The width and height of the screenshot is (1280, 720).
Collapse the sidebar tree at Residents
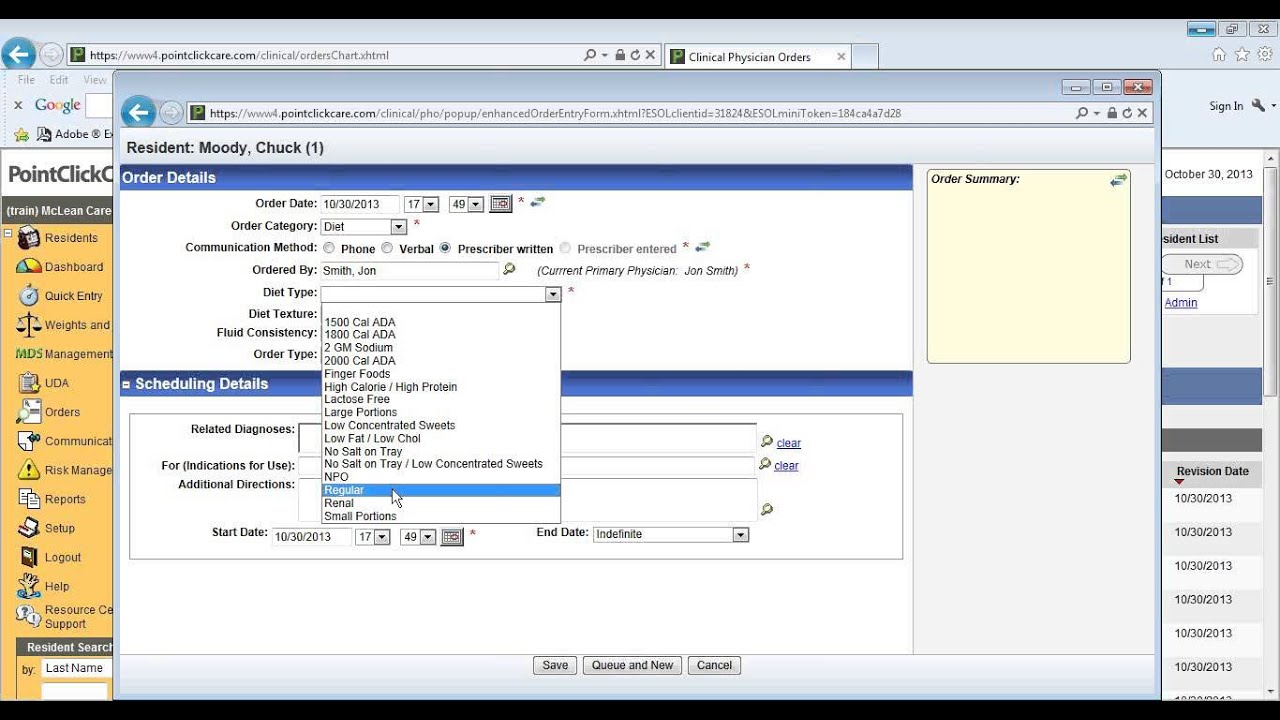pos(7,234)
